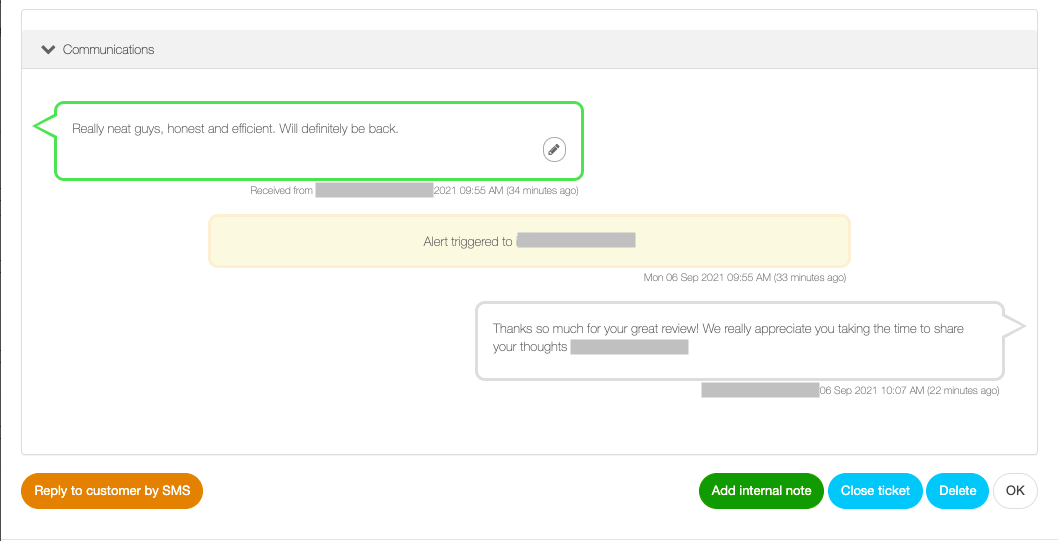This screenshot has width=1058, height=541.
Task: Delete this ticket
Action: click(x=957, y=490)
